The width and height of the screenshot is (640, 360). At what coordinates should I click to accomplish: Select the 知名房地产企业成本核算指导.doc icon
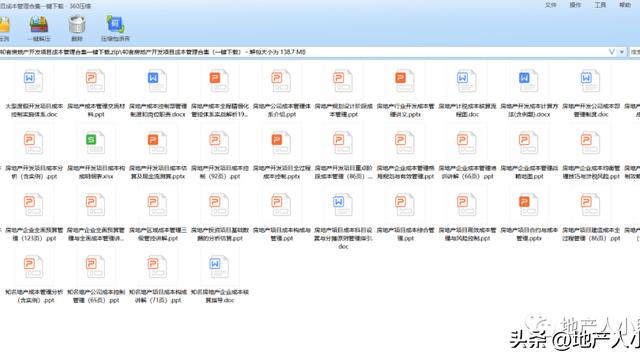click(x=219, y=267)
